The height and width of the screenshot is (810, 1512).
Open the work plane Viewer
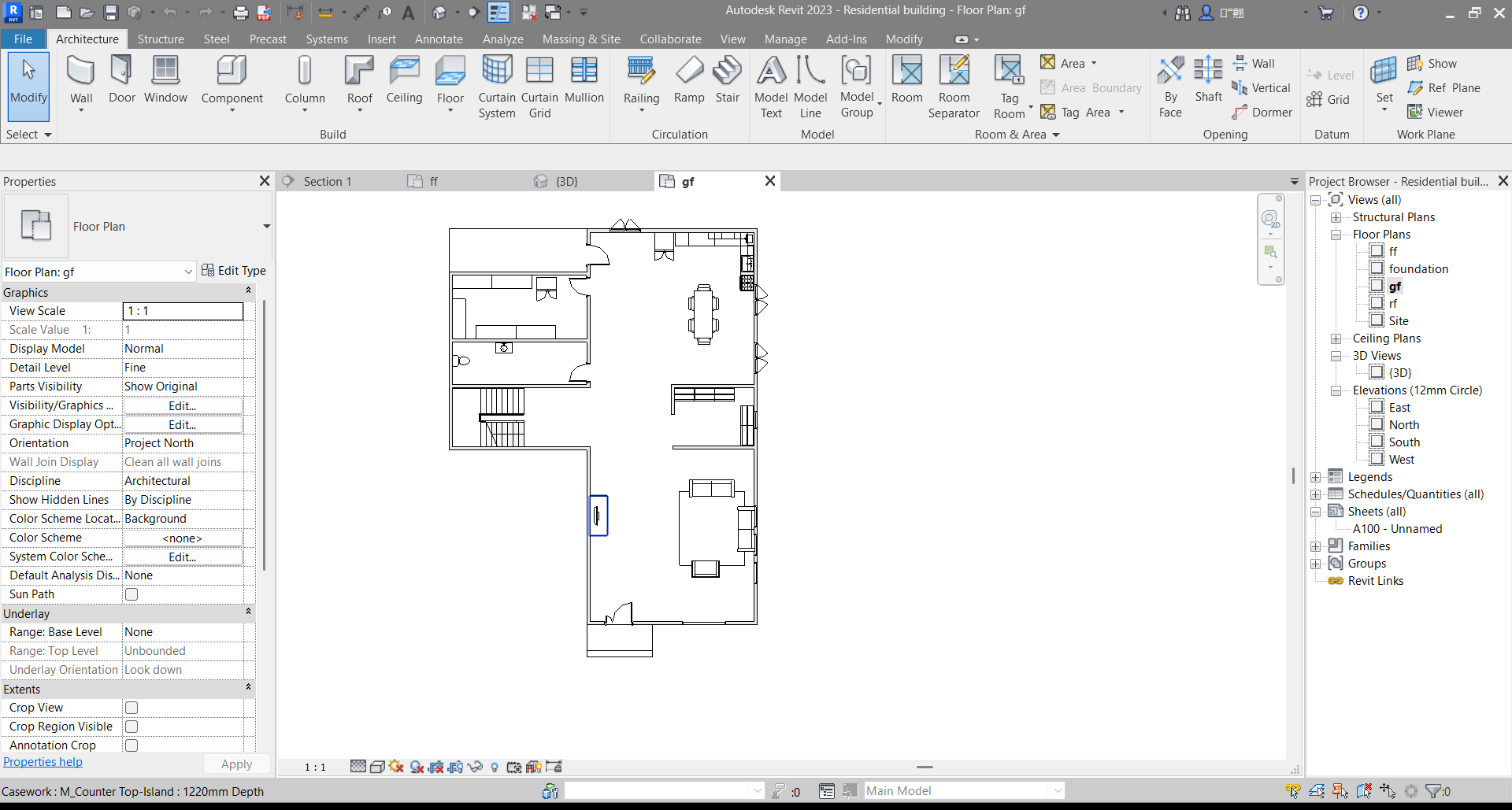(x=1435, y=112)
